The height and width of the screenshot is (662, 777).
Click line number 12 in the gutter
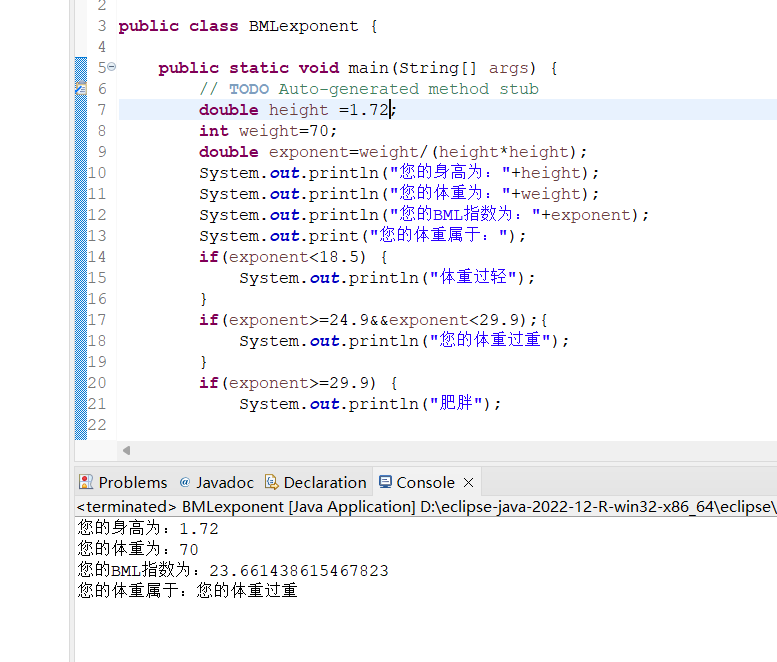[97, 215]
